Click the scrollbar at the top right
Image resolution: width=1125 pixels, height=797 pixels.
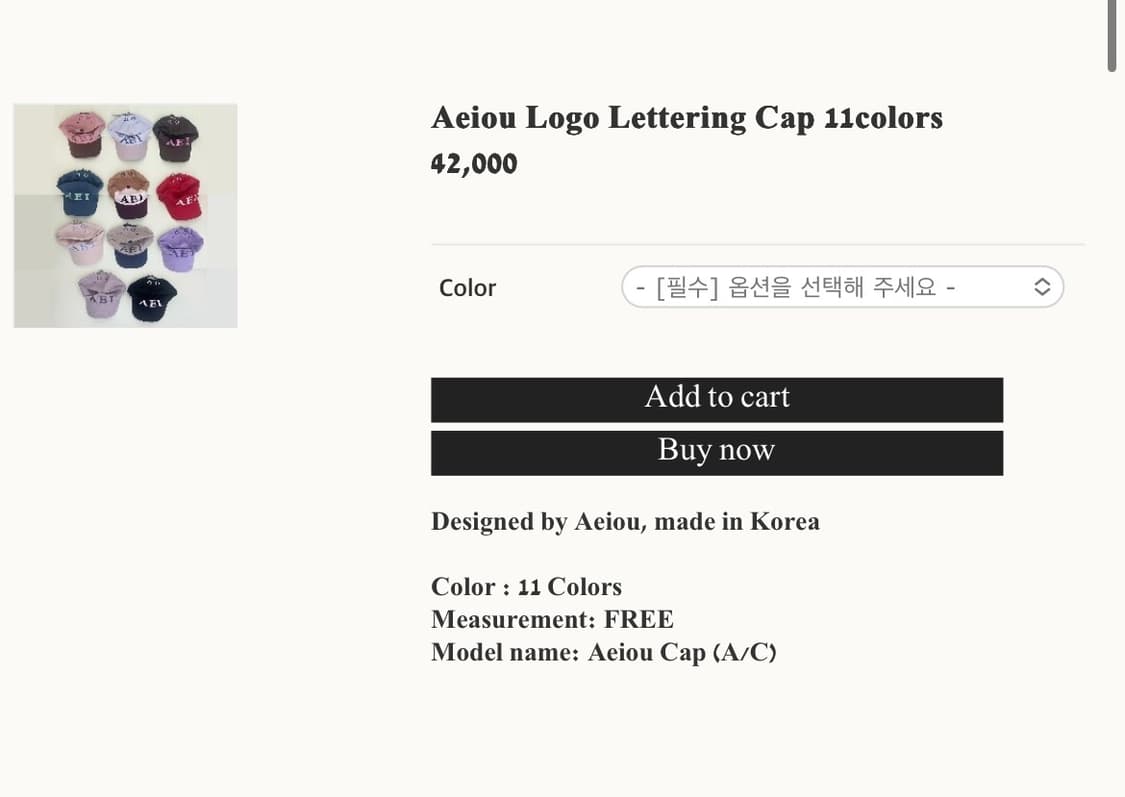1113,35
